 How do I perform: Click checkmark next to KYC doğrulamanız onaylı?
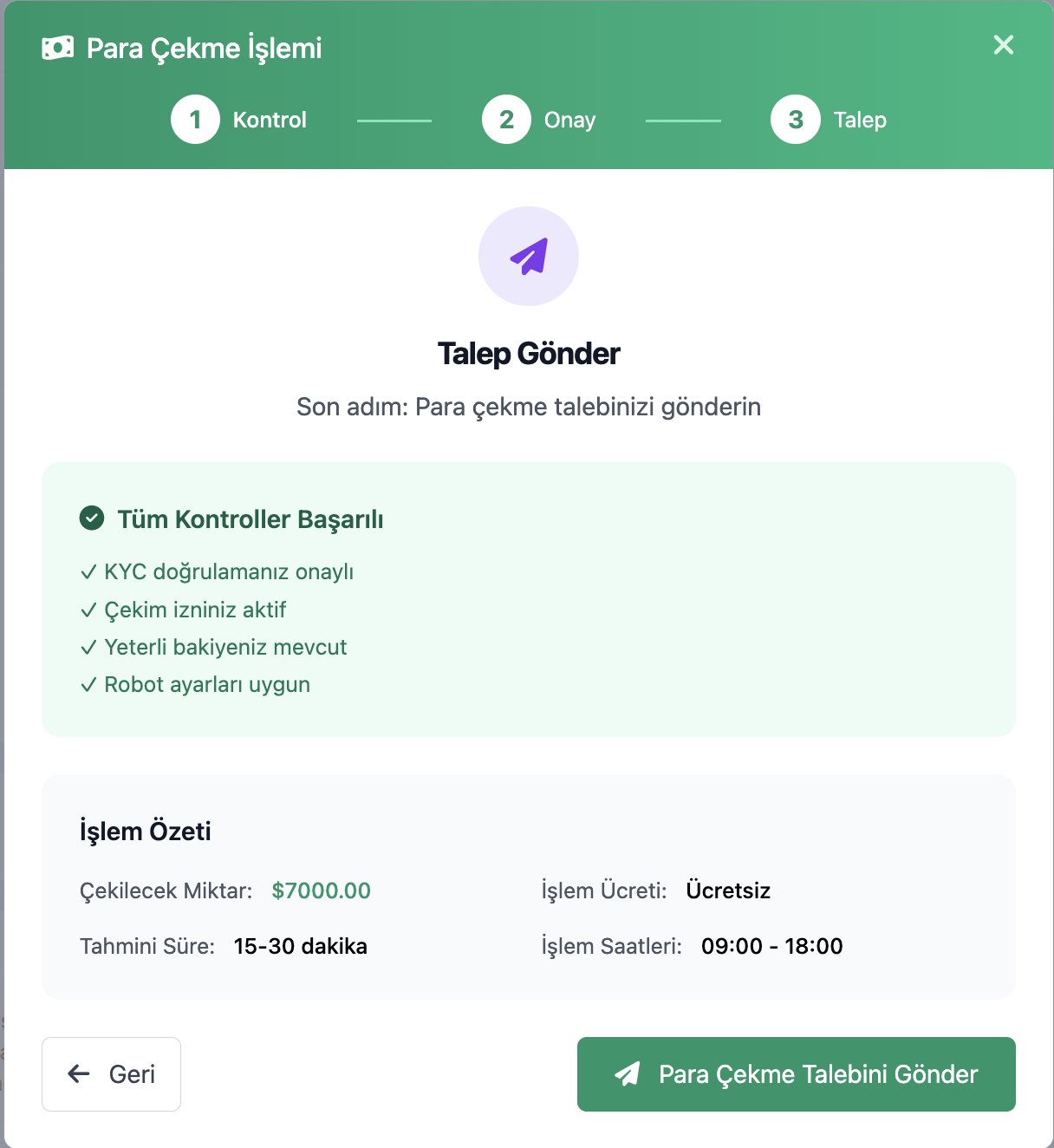click(x=88, y=572)
